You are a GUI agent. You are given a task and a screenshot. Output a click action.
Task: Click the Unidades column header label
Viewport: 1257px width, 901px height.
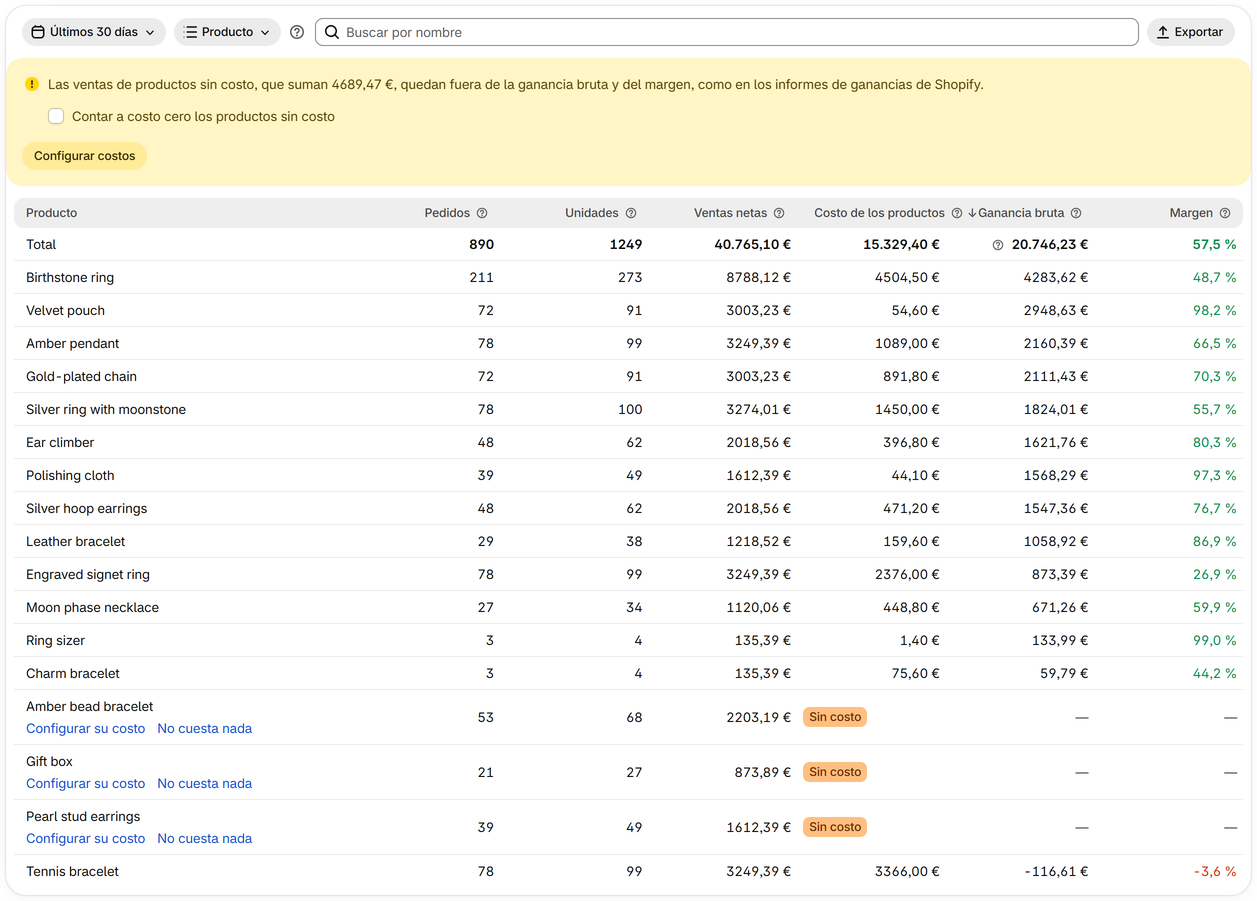[x=592, y=213]
